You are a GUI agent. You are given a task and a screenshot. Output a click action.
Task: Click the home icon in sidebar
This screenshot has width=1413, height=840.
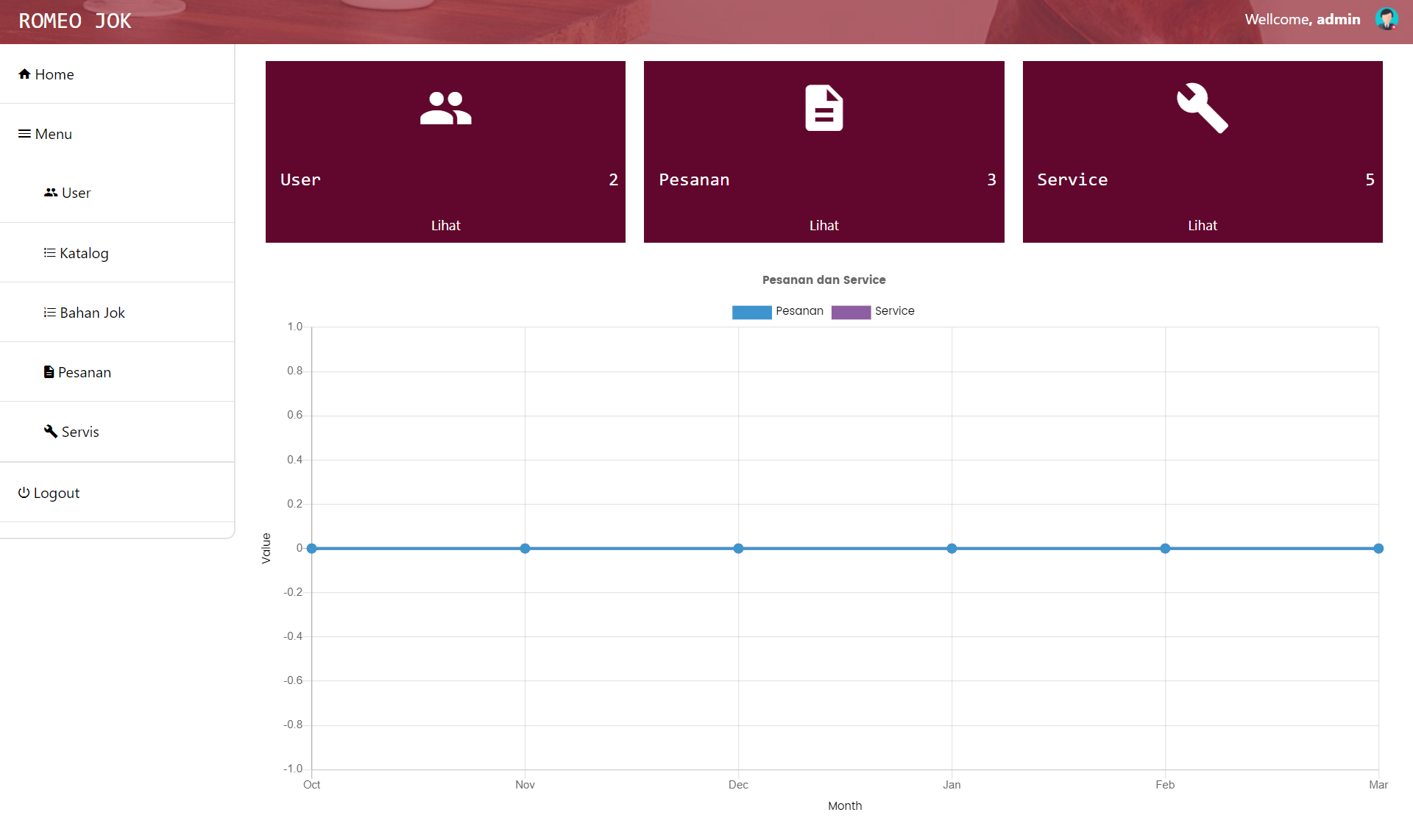(x=24, y=74)
